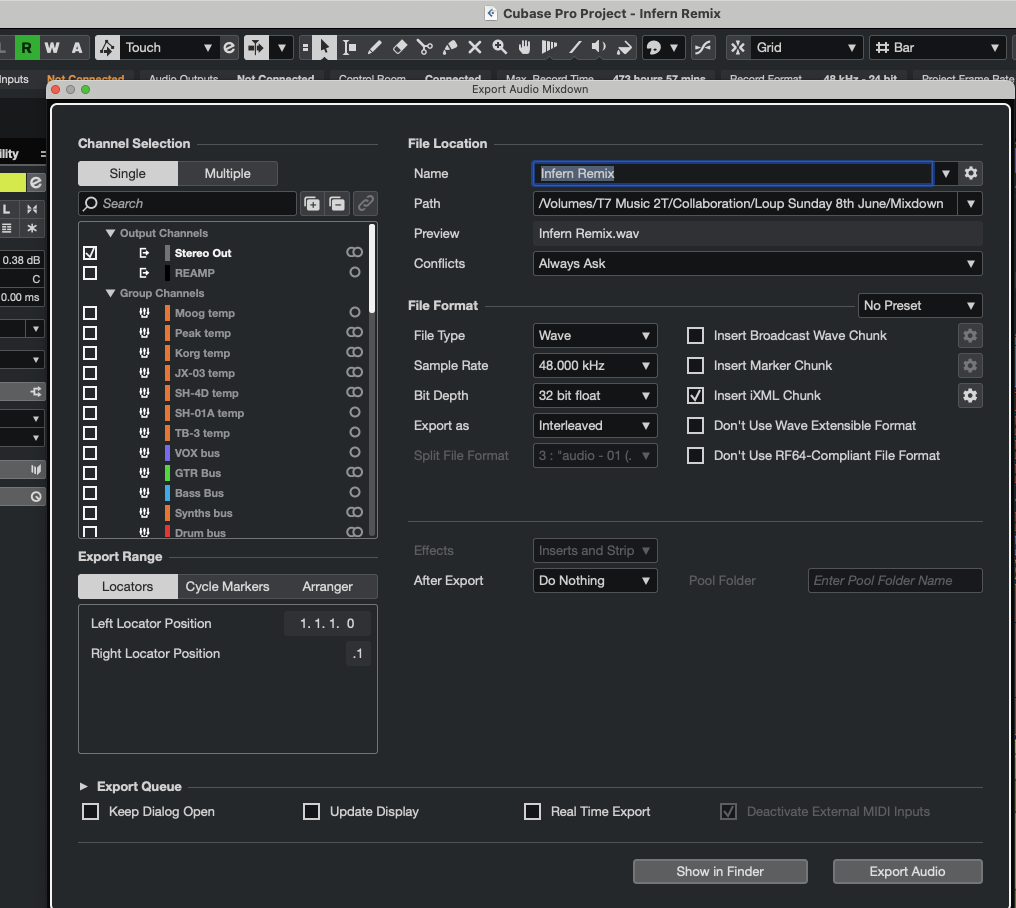Enable Insert Broadcast Wave Chunk
The width and height of the screenshot is (1016, 908).
pos(695,336)
